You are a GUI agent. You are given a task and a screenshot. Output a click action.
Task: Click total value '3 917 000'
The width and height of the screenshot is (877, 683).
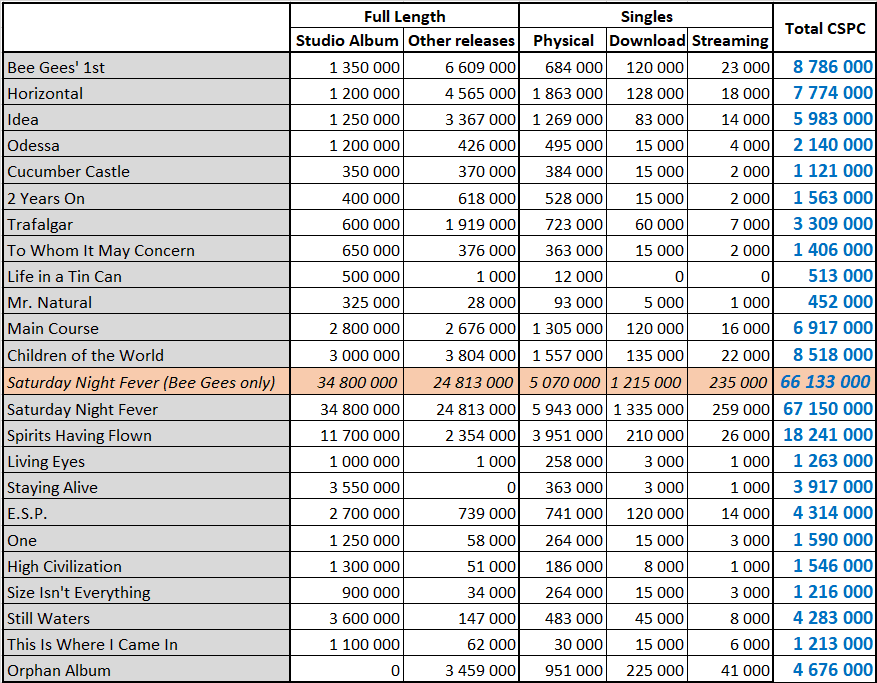[832, 487]
